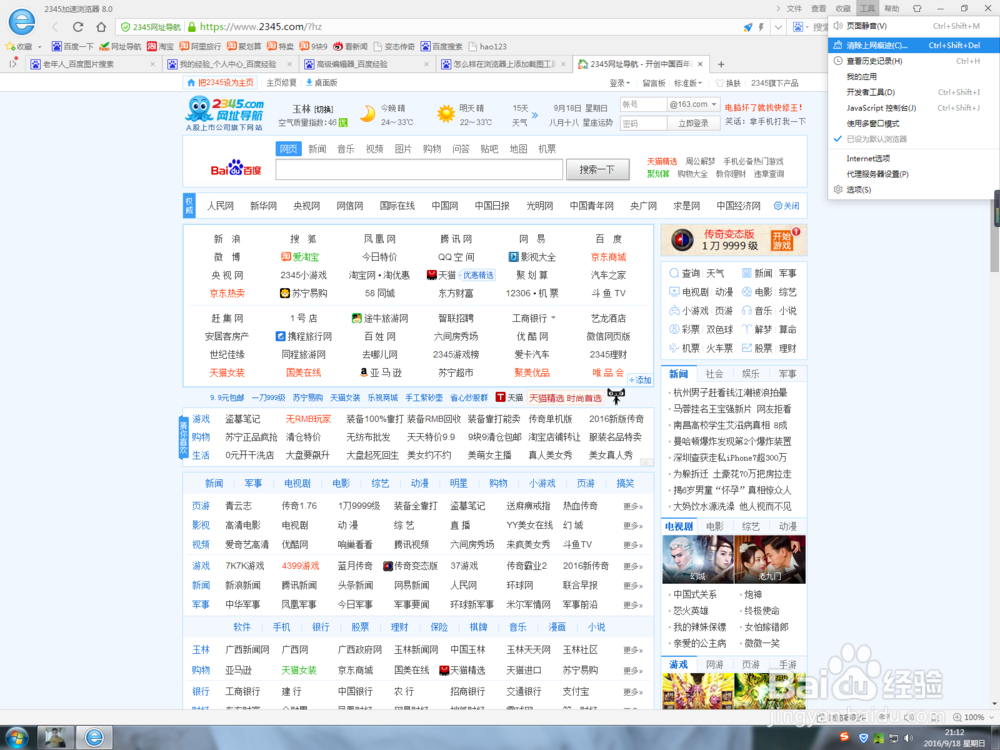1000x750 pixels.
Task: Select 清除上网痕迹 menu item
Action: click(x=913, y=45)
